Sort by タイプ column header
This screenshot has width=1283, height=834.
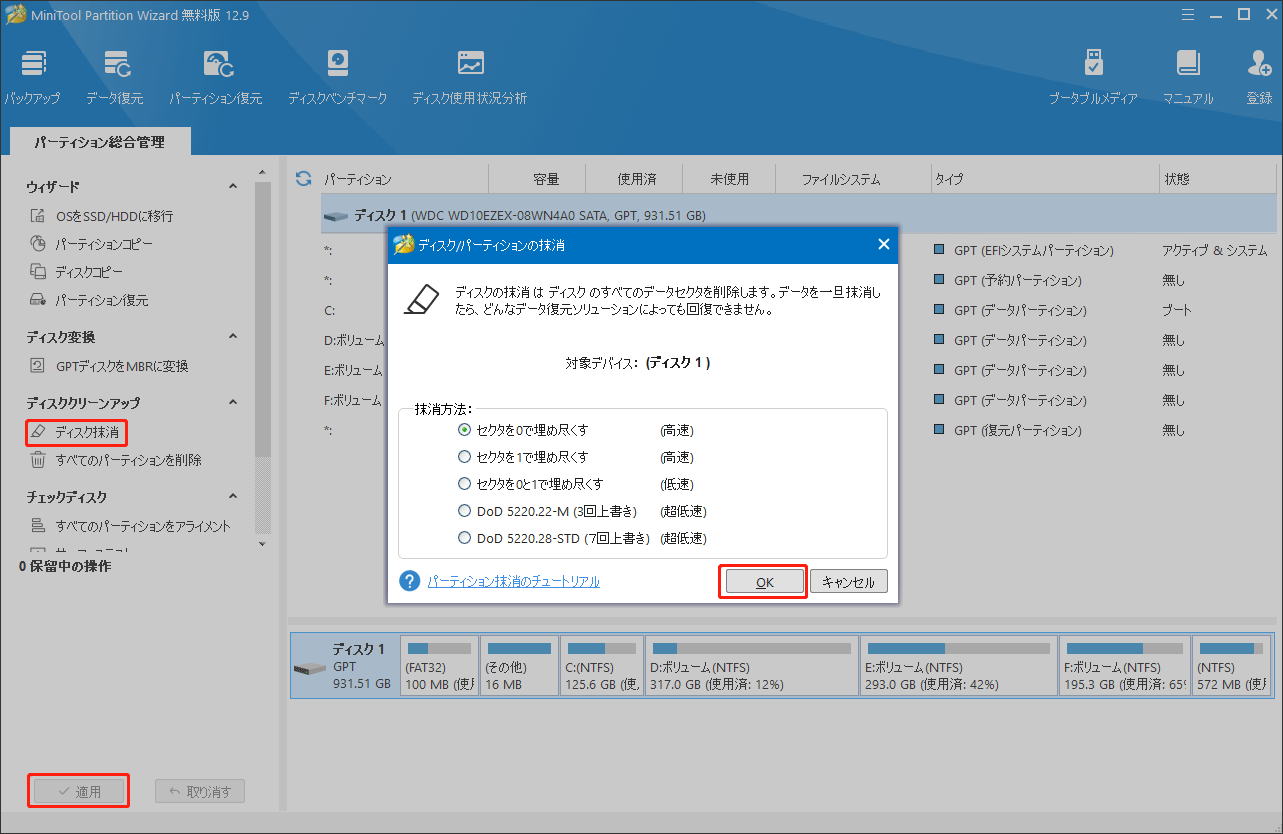coord(1043,179)
